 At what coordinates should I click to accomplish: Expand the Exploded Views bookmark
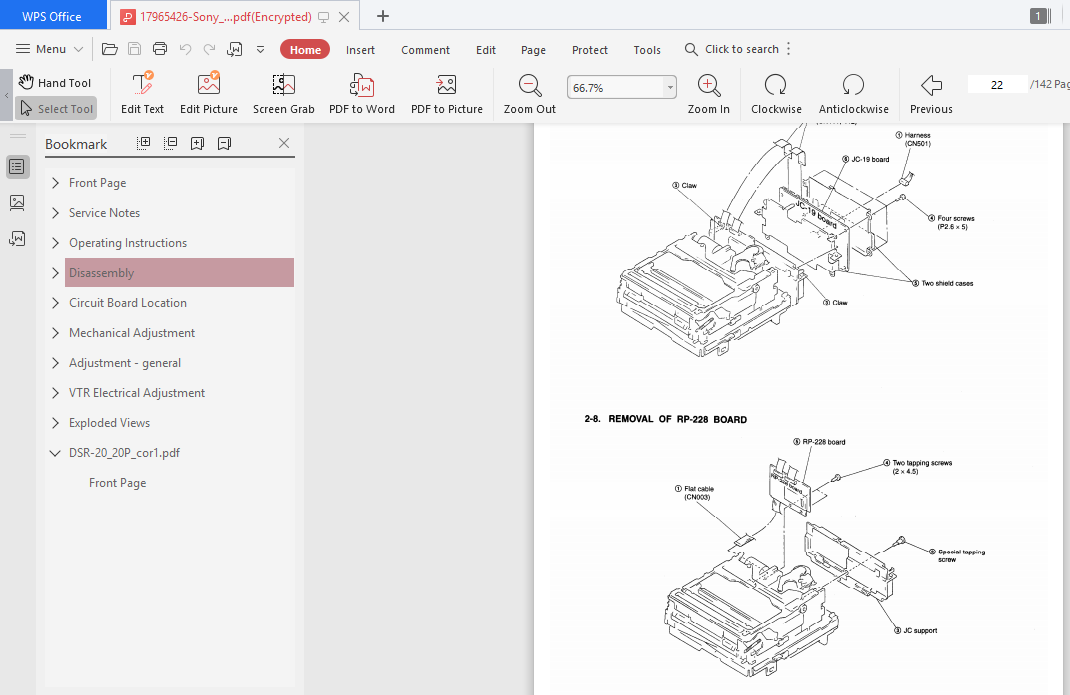55,423
